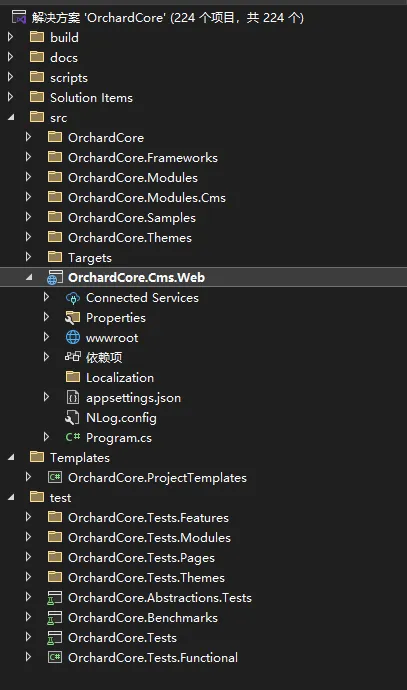The width and height of the screenshot is (407, 690).
Task: Click the solution icon beside 解决方案 'OrchardCore'
Action: [18, 18]
